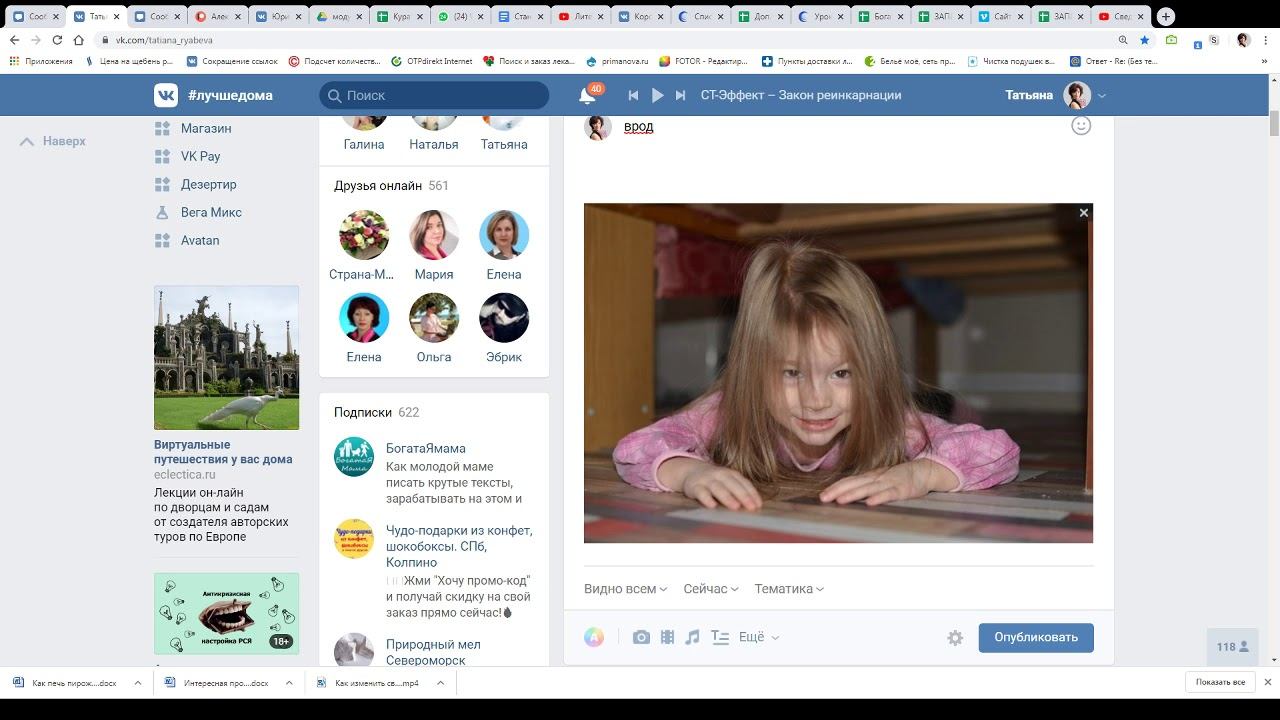Attach a photo using camera icon
The width and height of the screenshot is (1280, 720).
641,638
